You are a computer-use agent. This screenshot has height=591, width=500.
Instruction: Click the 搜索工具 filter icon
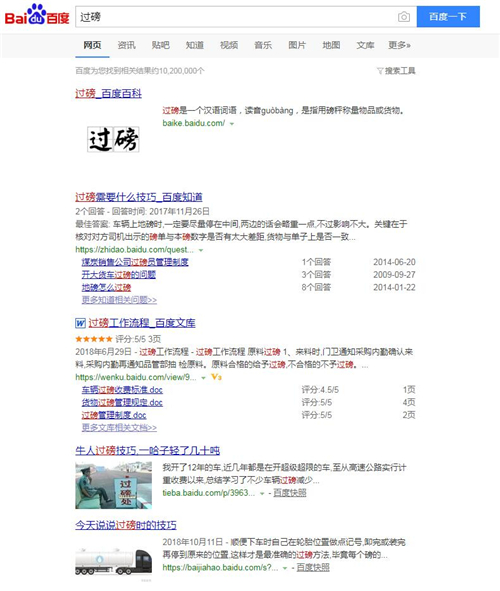380,71
